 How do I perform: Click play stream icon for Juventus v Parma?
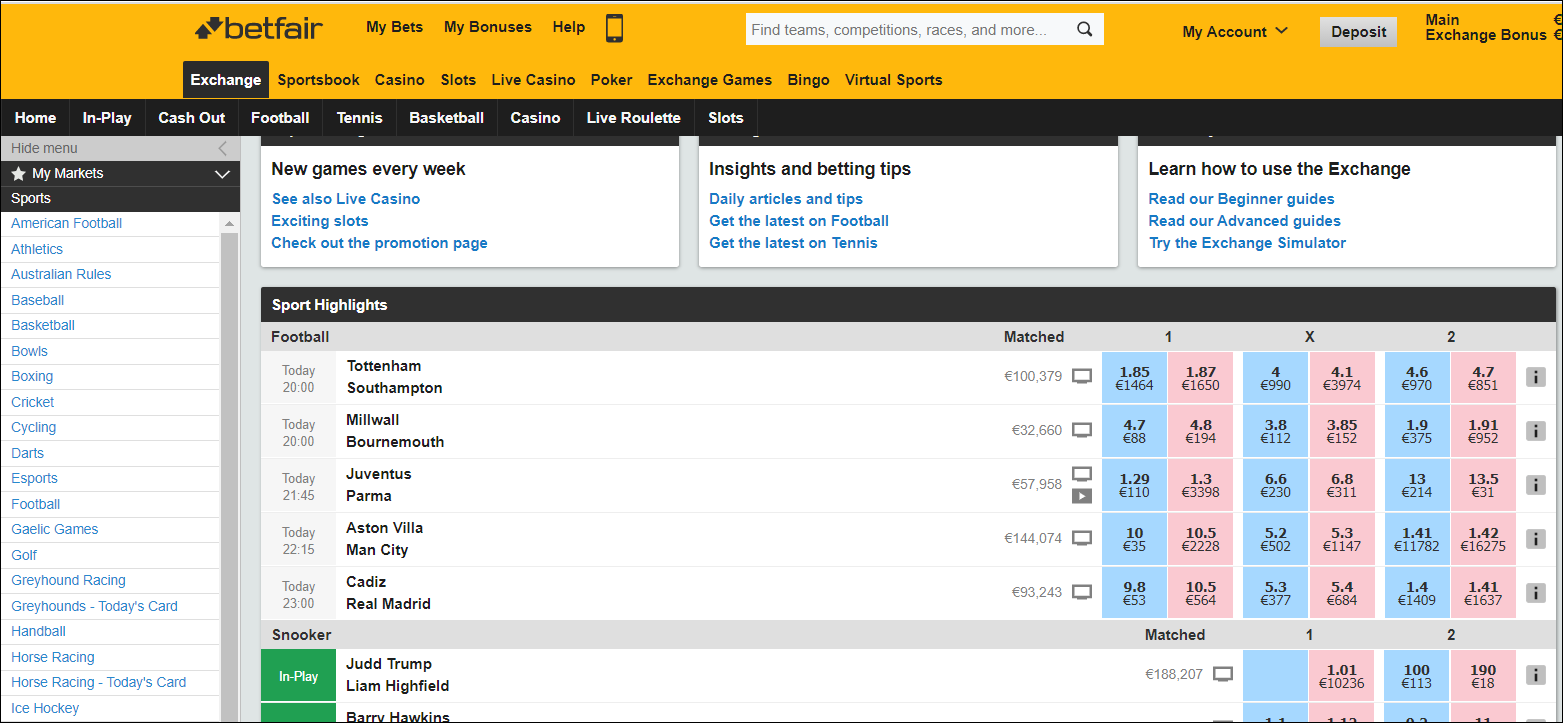1082,495
